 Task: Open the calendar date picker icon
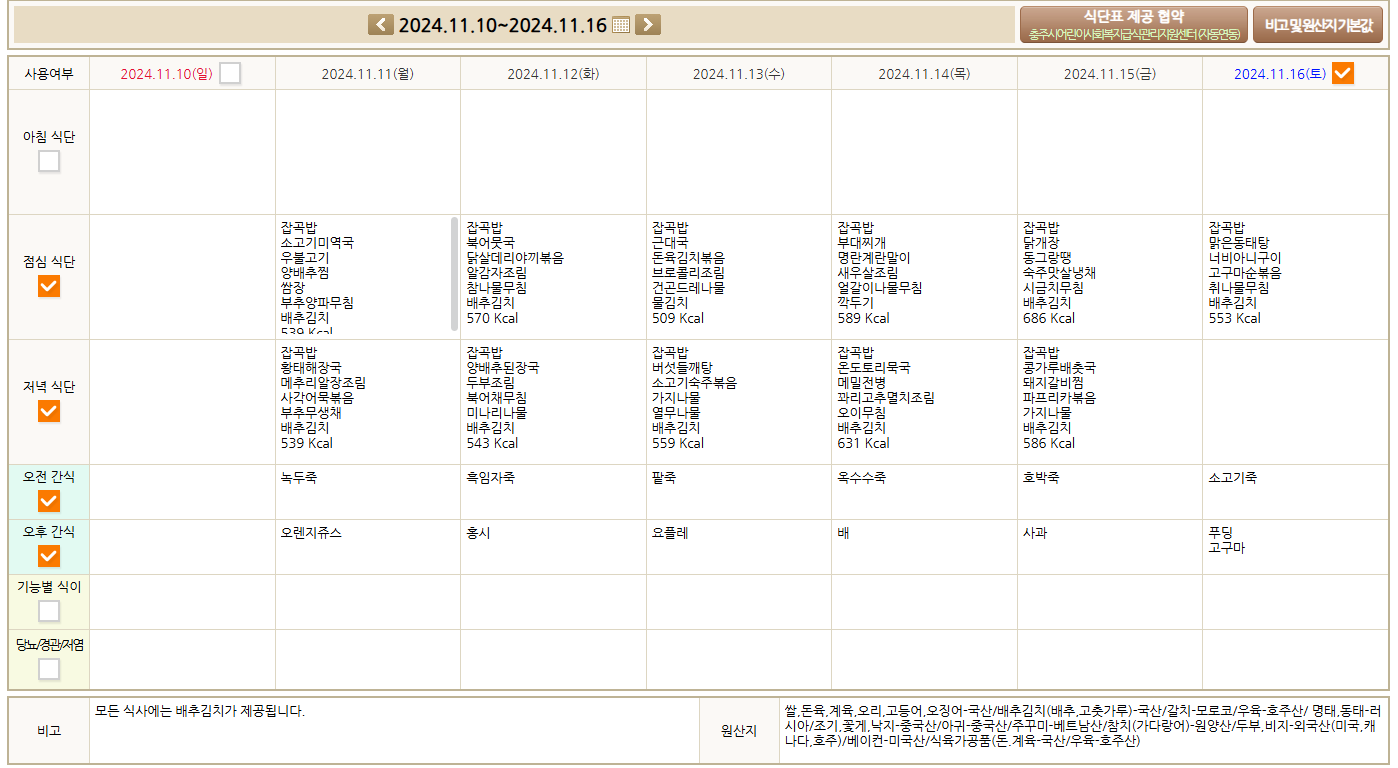[621, 25]
